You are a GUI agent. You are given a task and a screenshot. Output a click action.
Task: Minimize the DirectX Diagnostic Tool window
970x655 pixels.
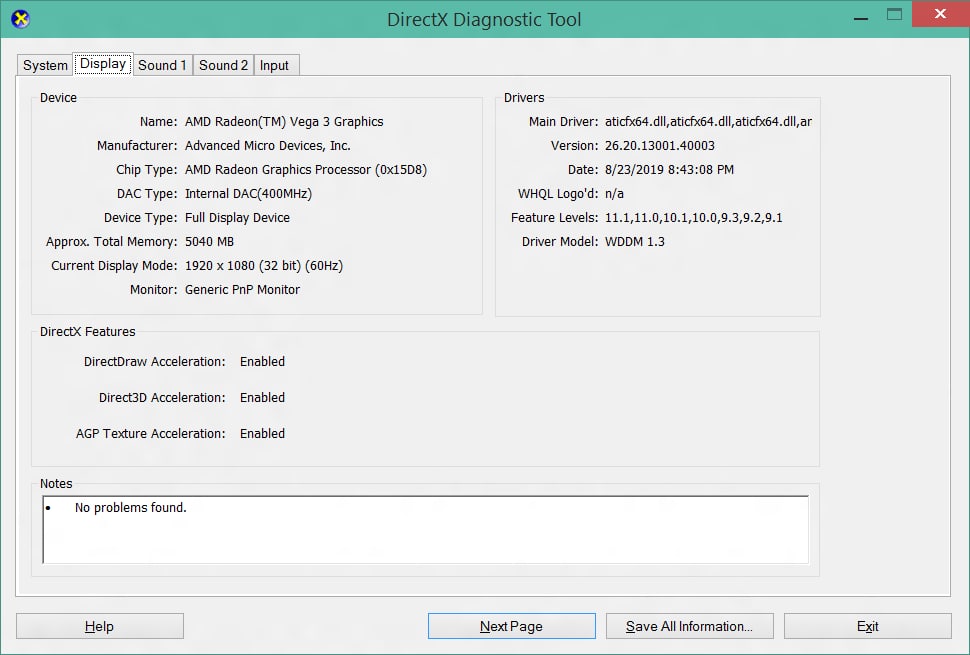point(861,17)
